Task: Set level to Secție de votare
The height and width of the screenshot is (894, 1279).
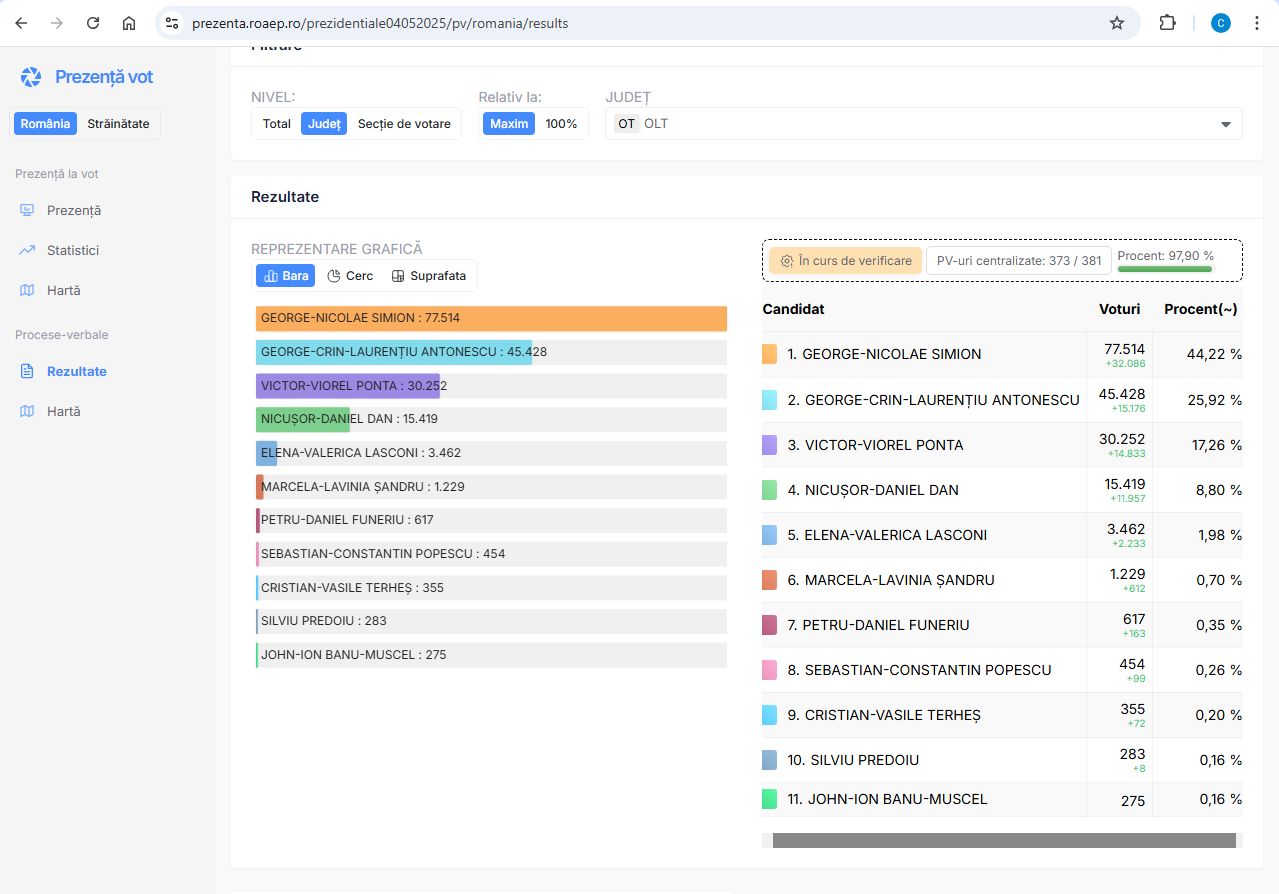Action: pyautogui.click(x=404, y=124)
